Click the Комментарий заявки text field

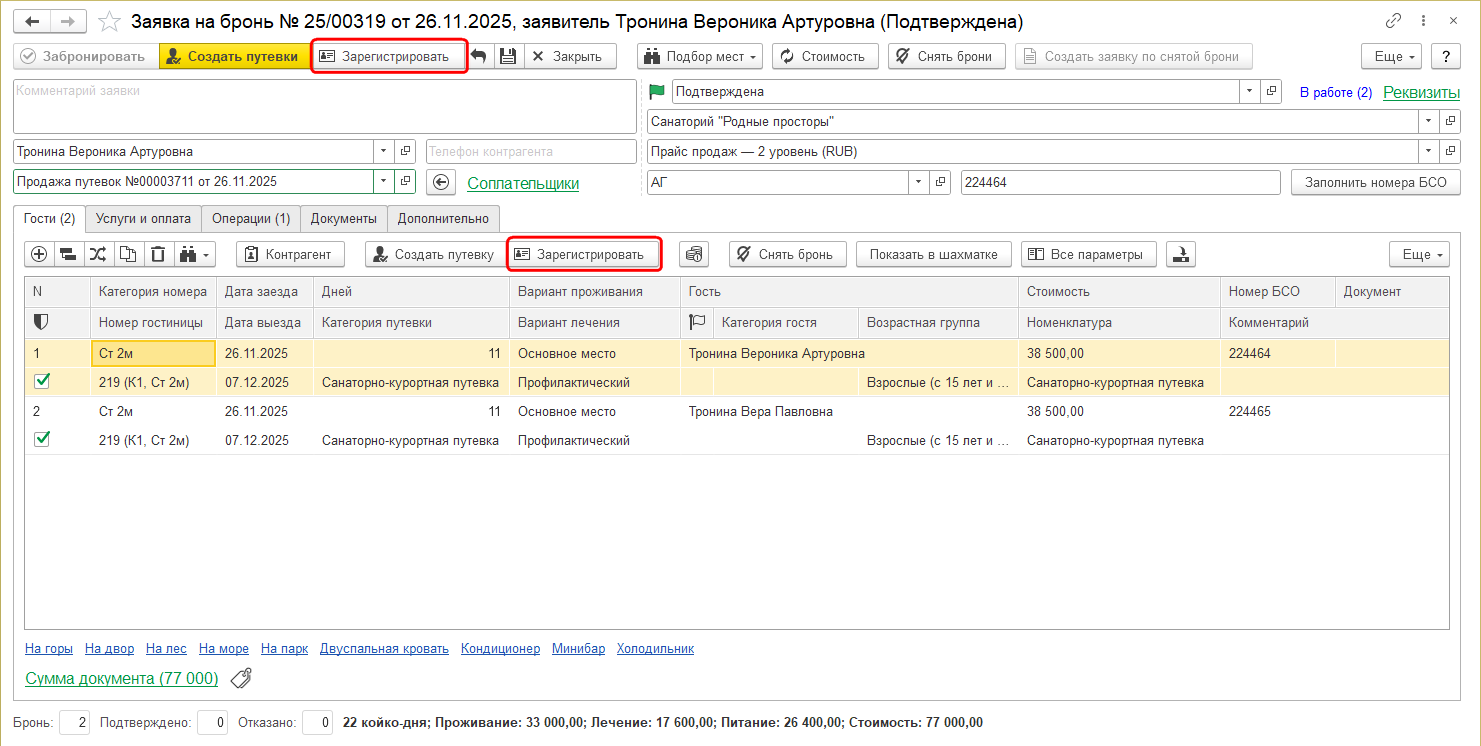pyautogui.click(x=324, y=107)
